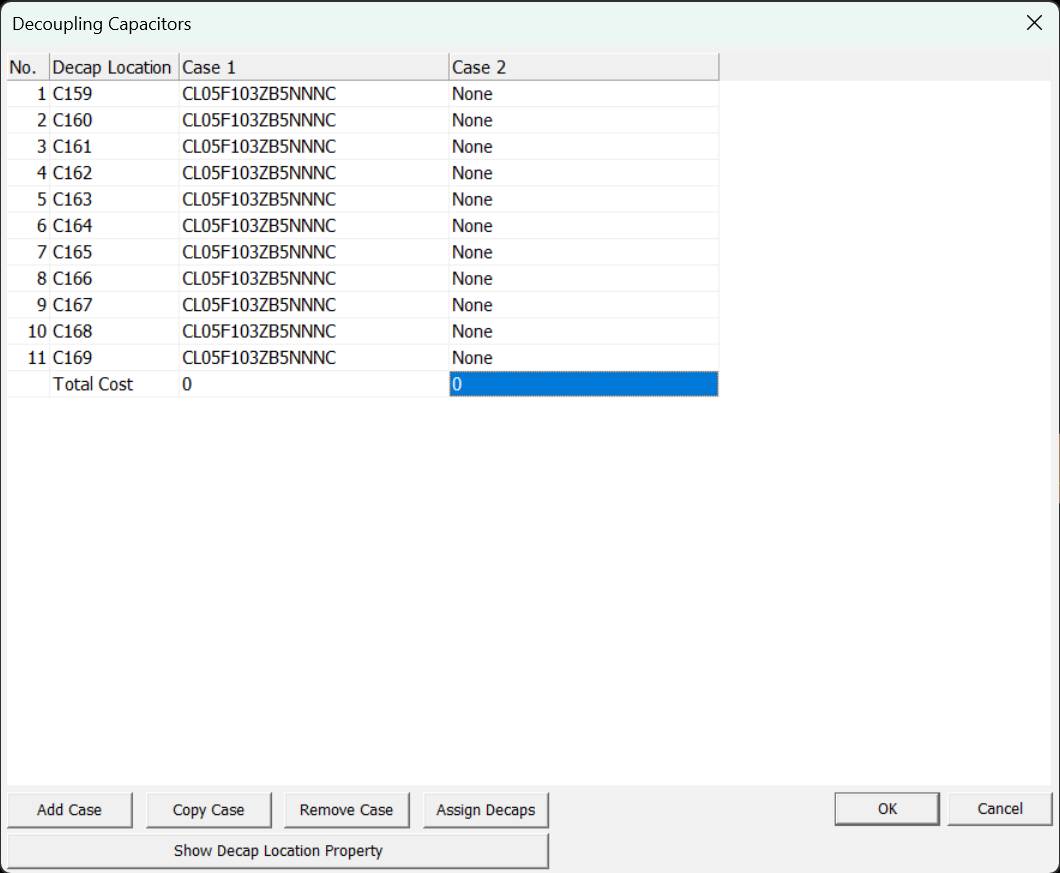Click the Add Case button

[x=69, y=810]
